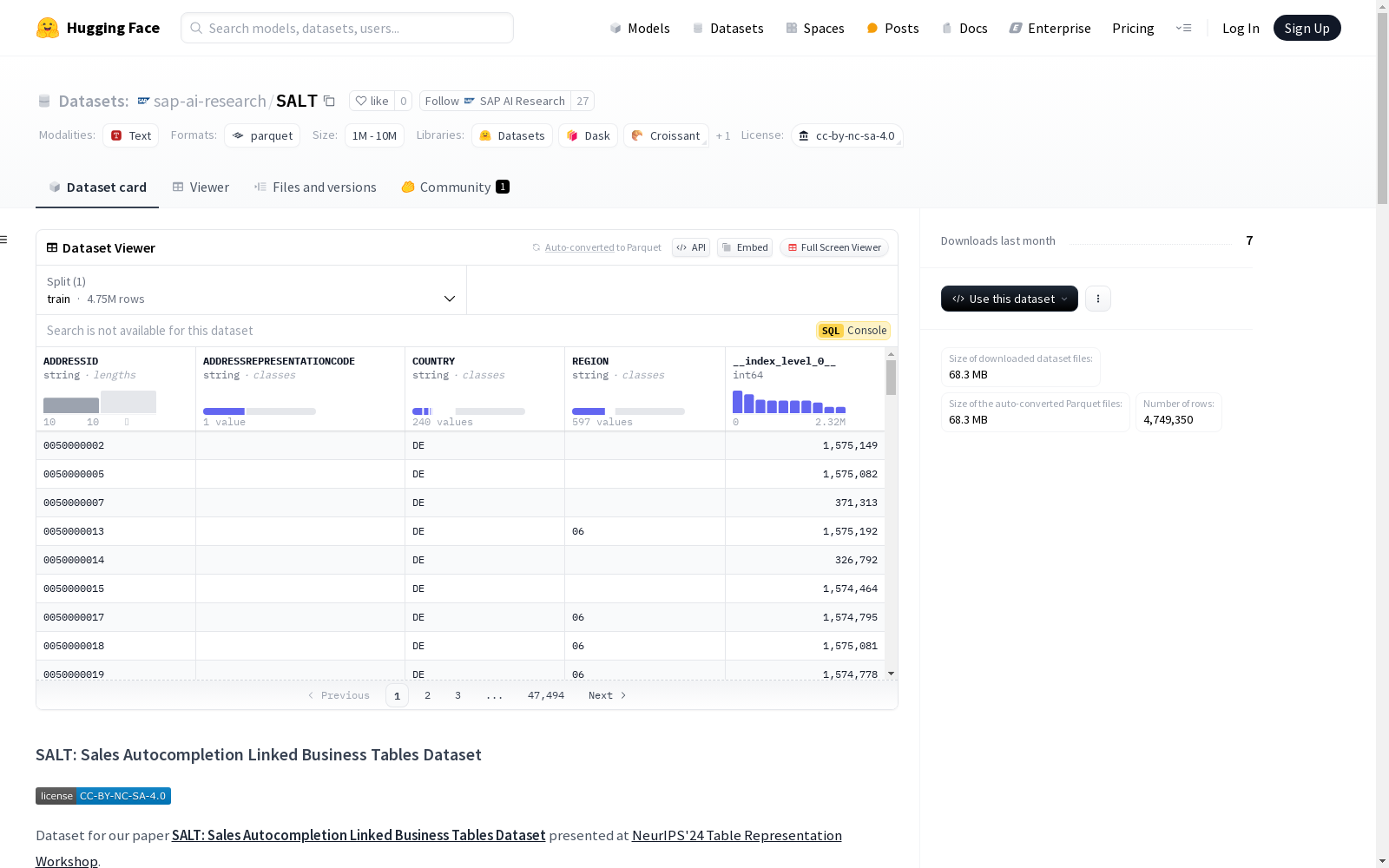Viewport: 1389px width, 868px height.
Task: Select page 1 in pagination
Action: (x=397, y=695)
